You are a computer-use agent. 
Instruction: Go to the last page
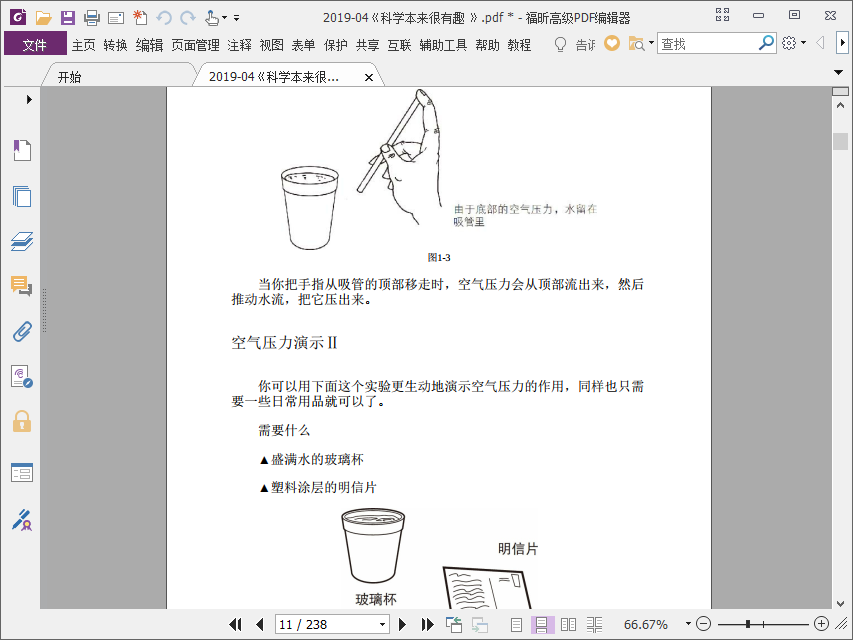(x=427, y=624)
